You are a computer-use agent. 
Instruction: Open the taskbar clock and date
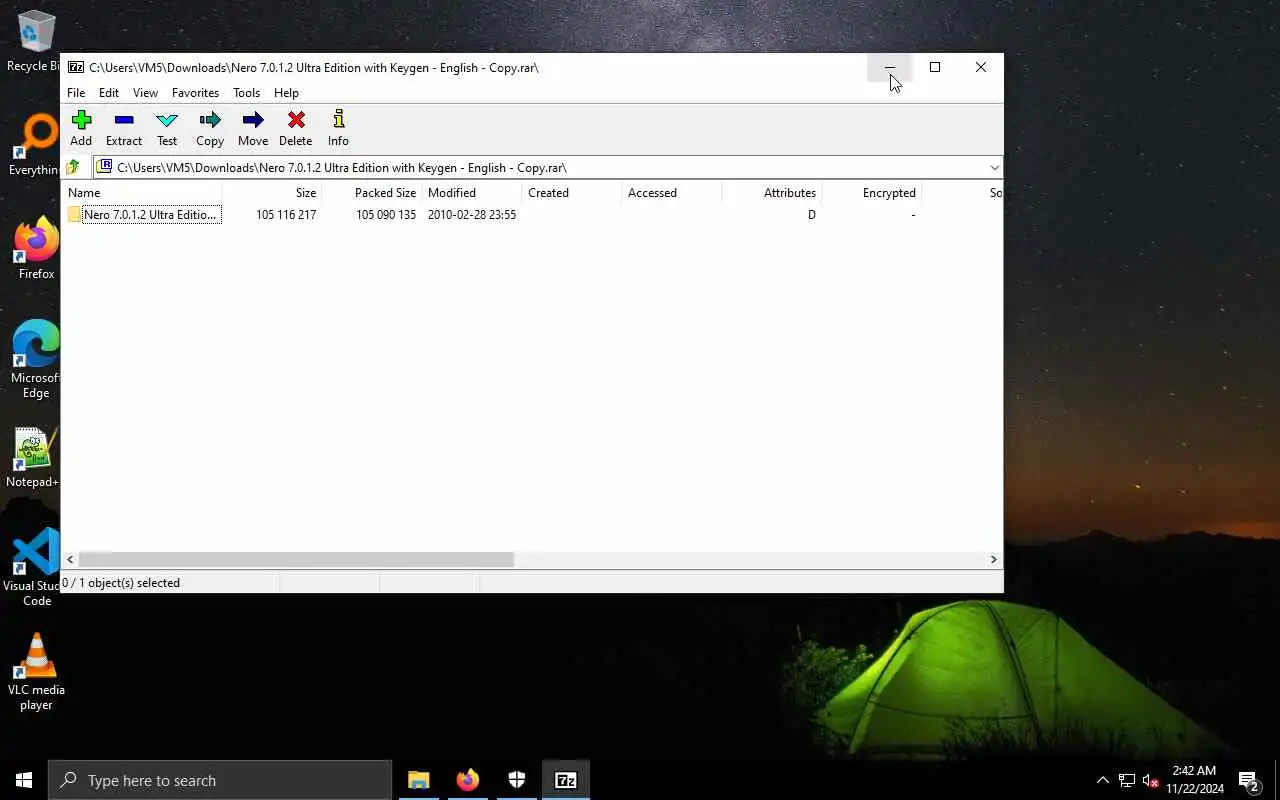tap(1194, 780)
